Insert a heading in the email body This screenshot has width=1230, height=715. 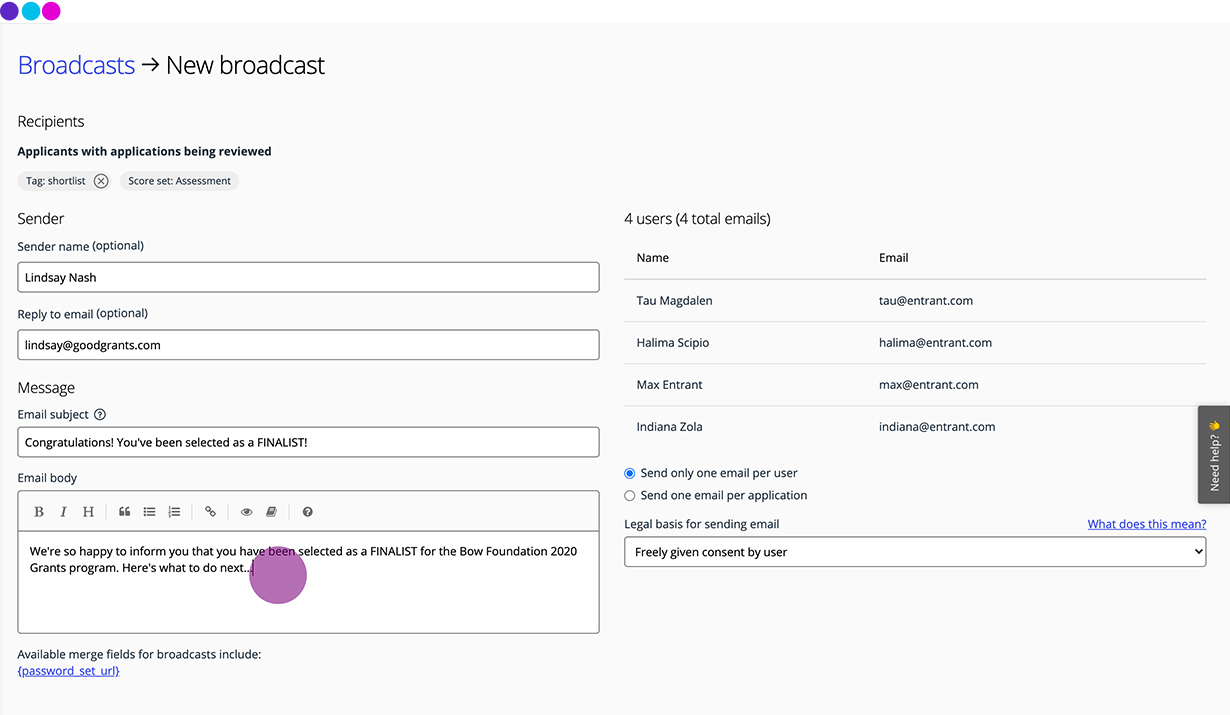(88, 511)
